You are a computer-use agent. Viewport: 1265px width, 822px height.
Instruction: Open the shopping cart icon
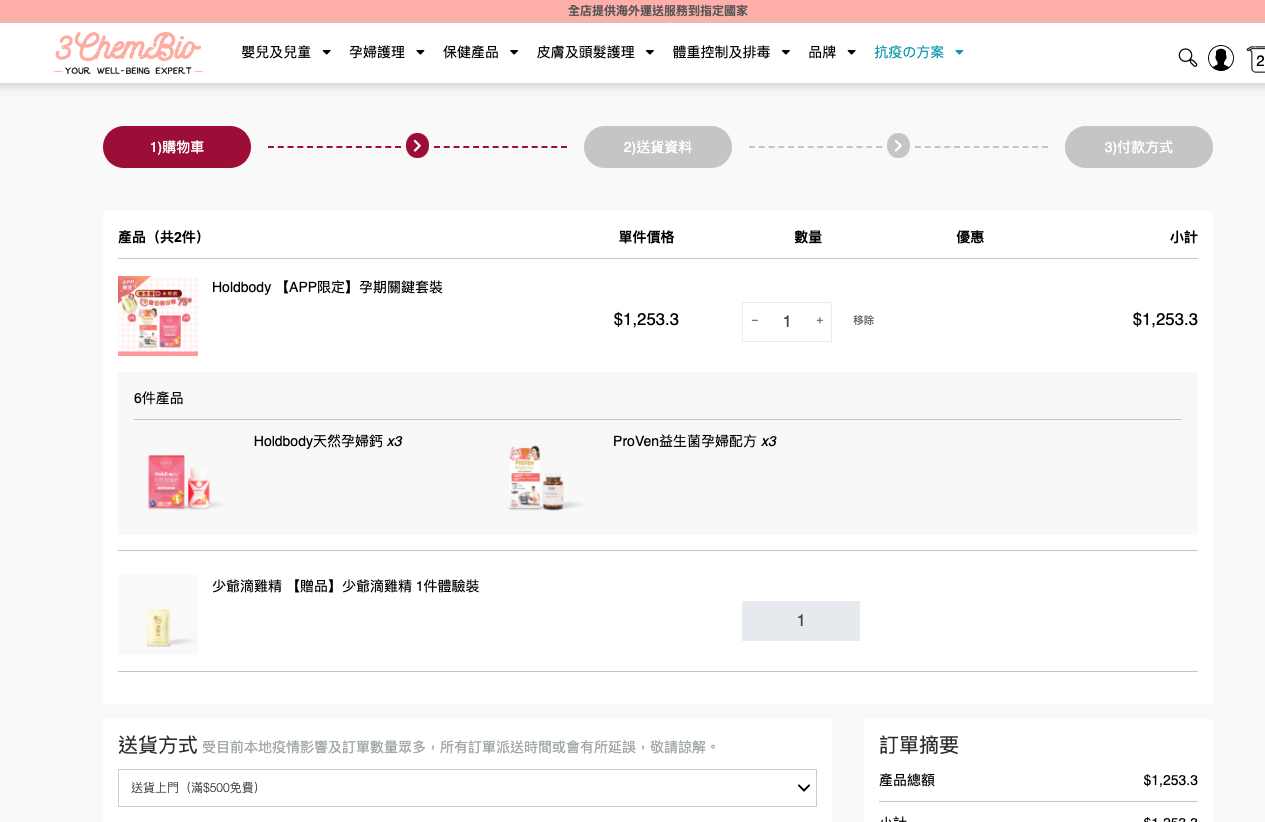coord(1257,58)
